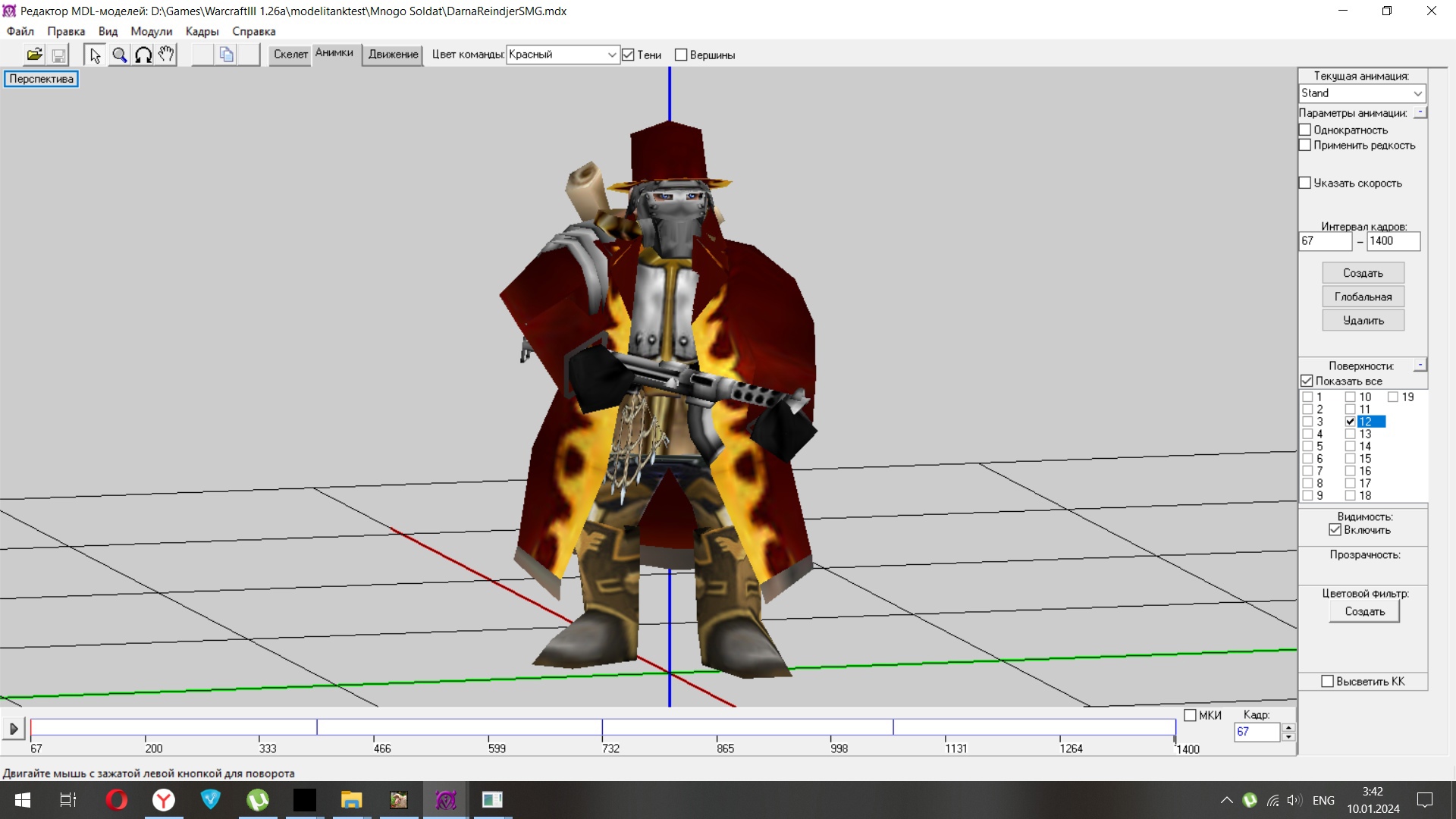The image size is (1456, 819).
Task: Check surface 1 checkbox
Action: 1307,397
